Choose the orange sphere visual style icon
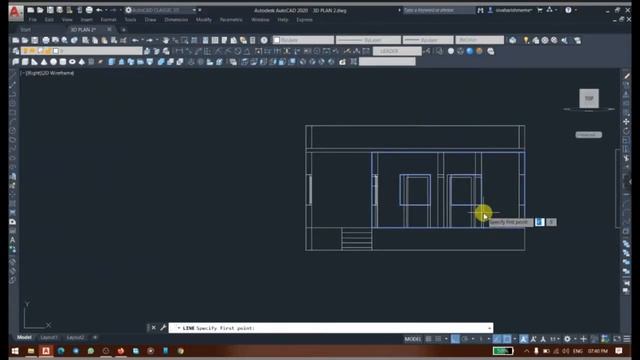Screen dimensions: 640x360 (x=479, y=51)
